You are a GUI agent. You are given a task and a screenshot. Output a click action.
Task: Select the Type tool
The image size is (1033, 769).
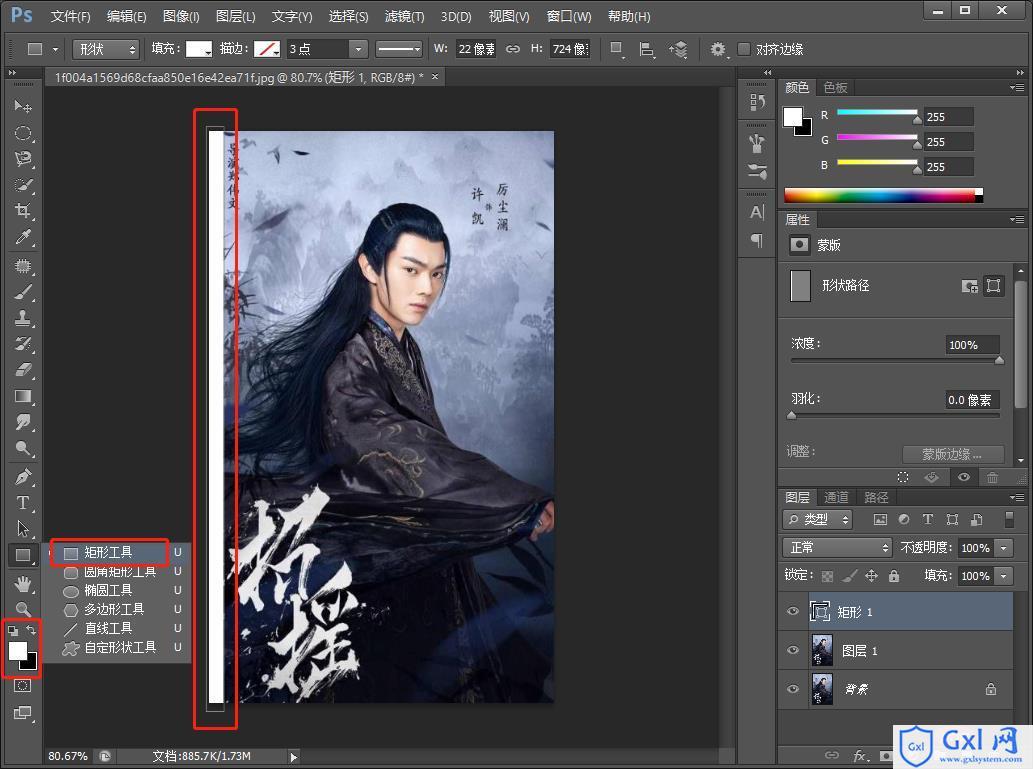tap(22, 503)
